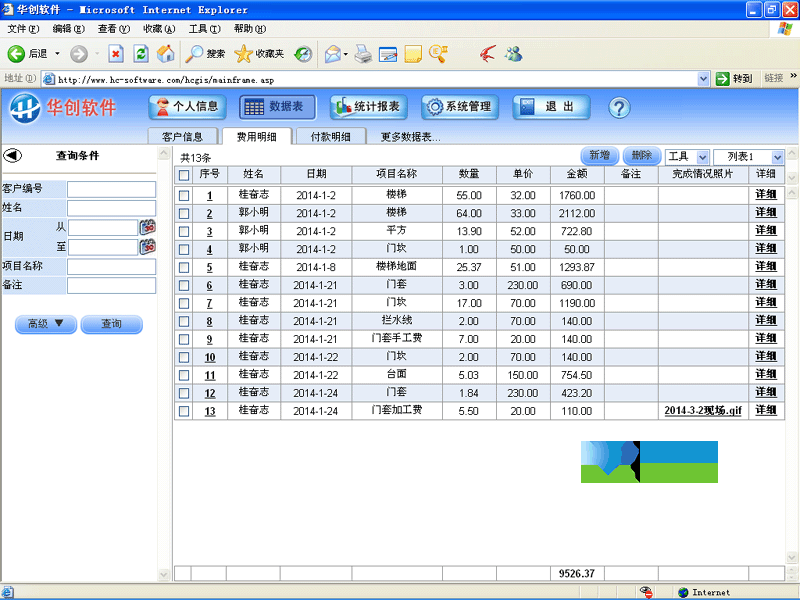This screenshot has height=600, width=800.
Task: Click the IE Print toolbar icon
Action: [x=363, y=53]
